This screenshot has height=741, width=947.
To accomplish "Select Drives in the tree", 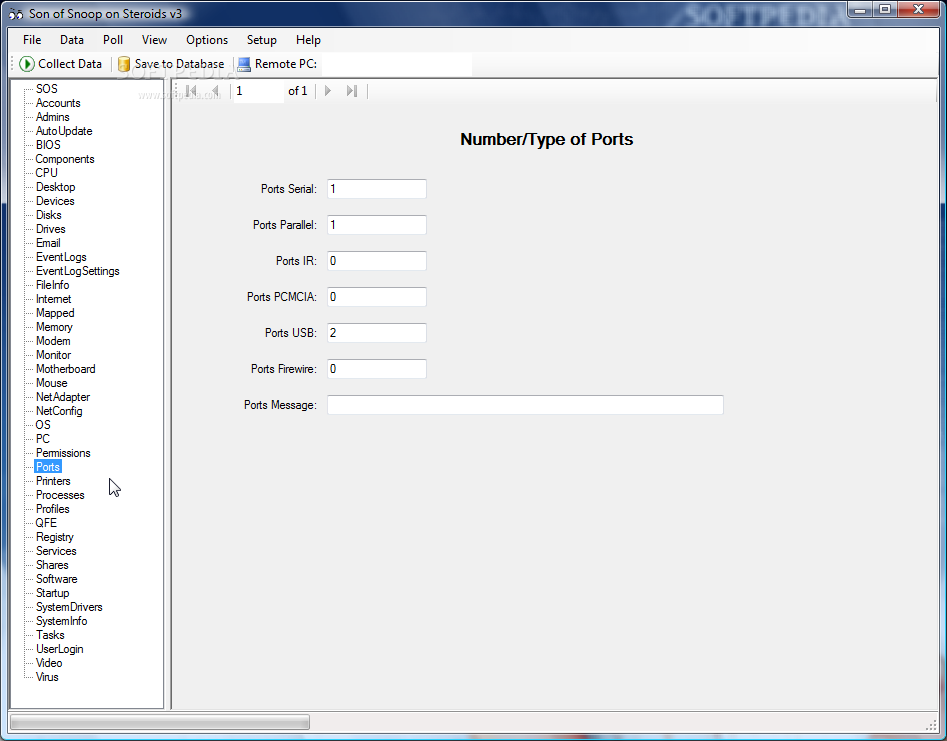I will (x=51, y=229).
